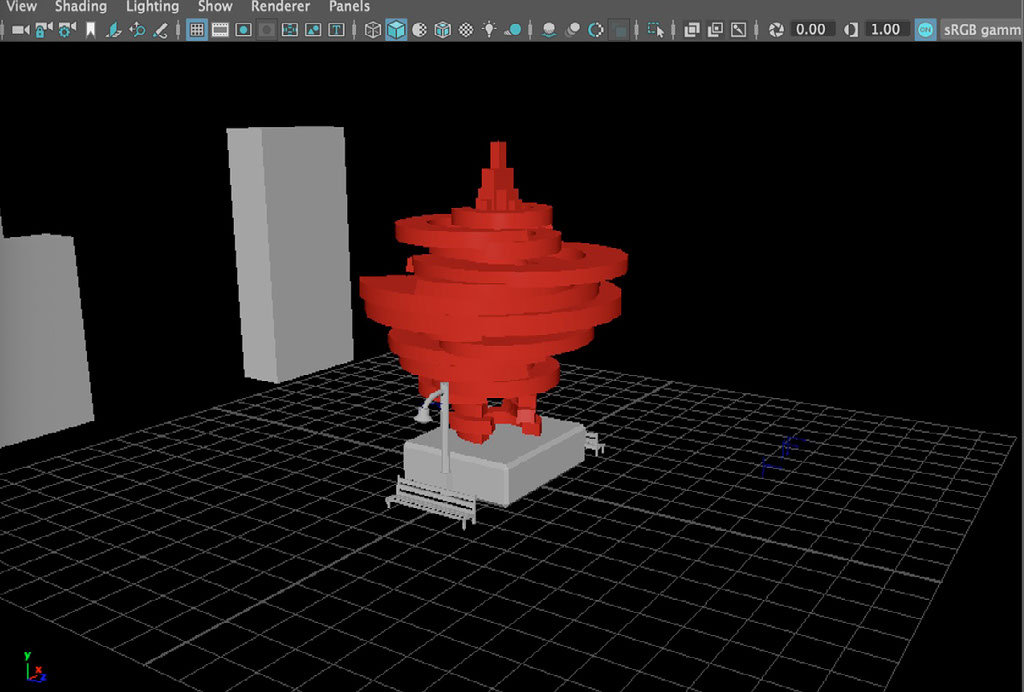
Task: Open the Lighting menu
Action: click(x=152, y=7)
